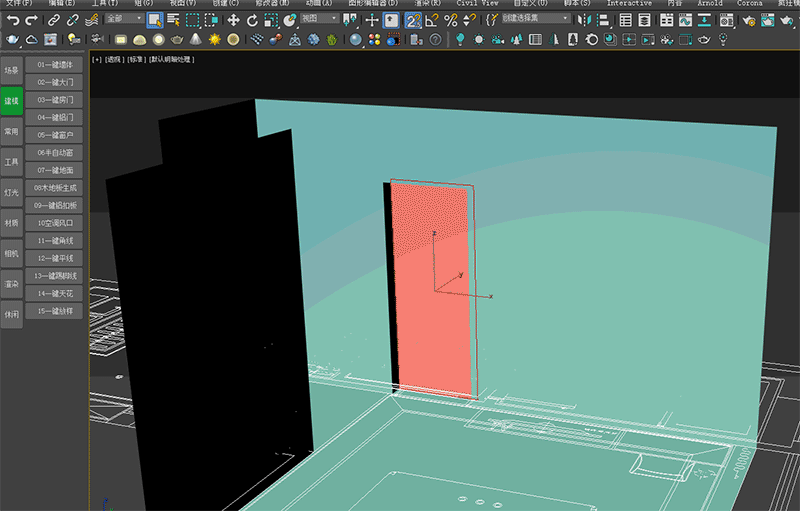Open the 全部 selection filter dropdown

coord(124,19)
